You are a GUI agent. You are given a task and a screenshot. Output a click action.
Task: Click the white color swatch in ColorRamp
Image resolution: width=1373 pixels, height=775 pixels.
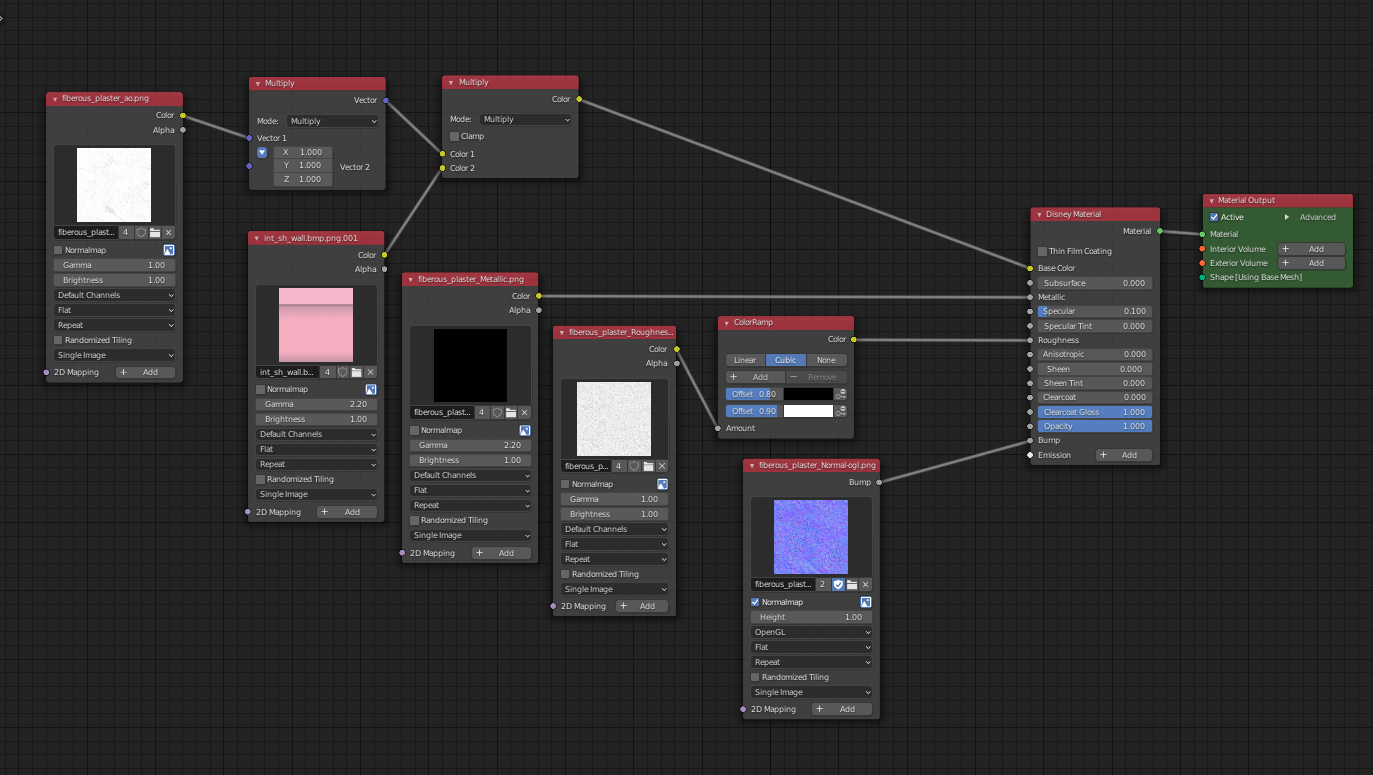point(808,411)
